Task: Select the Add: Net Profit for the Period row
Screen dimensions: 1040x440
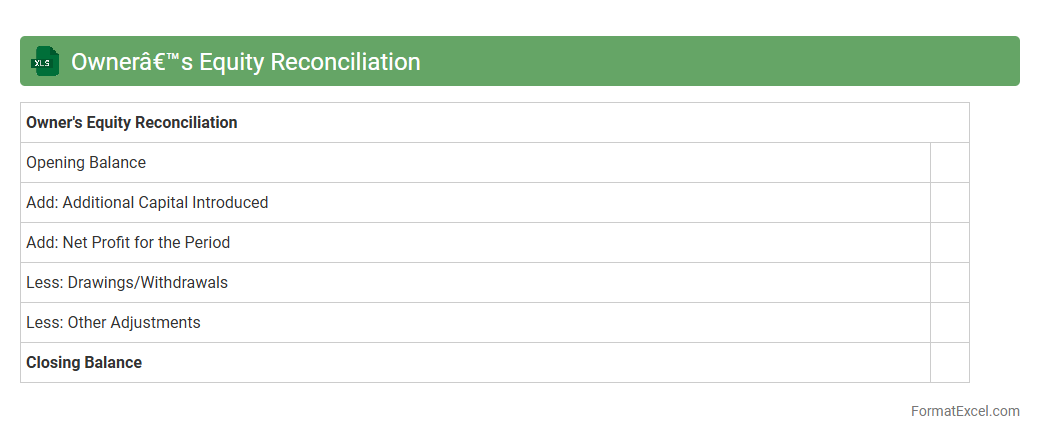Action: [x=128, y=243]
